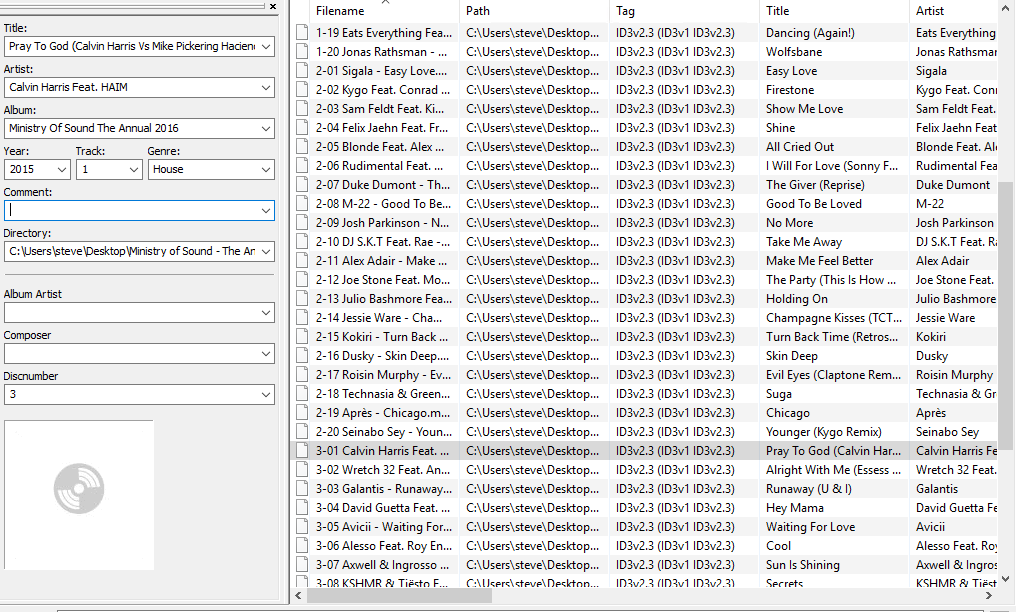Expand the Year dropdown
Viewport: 1016px width, 612px height.
[62, 170]
